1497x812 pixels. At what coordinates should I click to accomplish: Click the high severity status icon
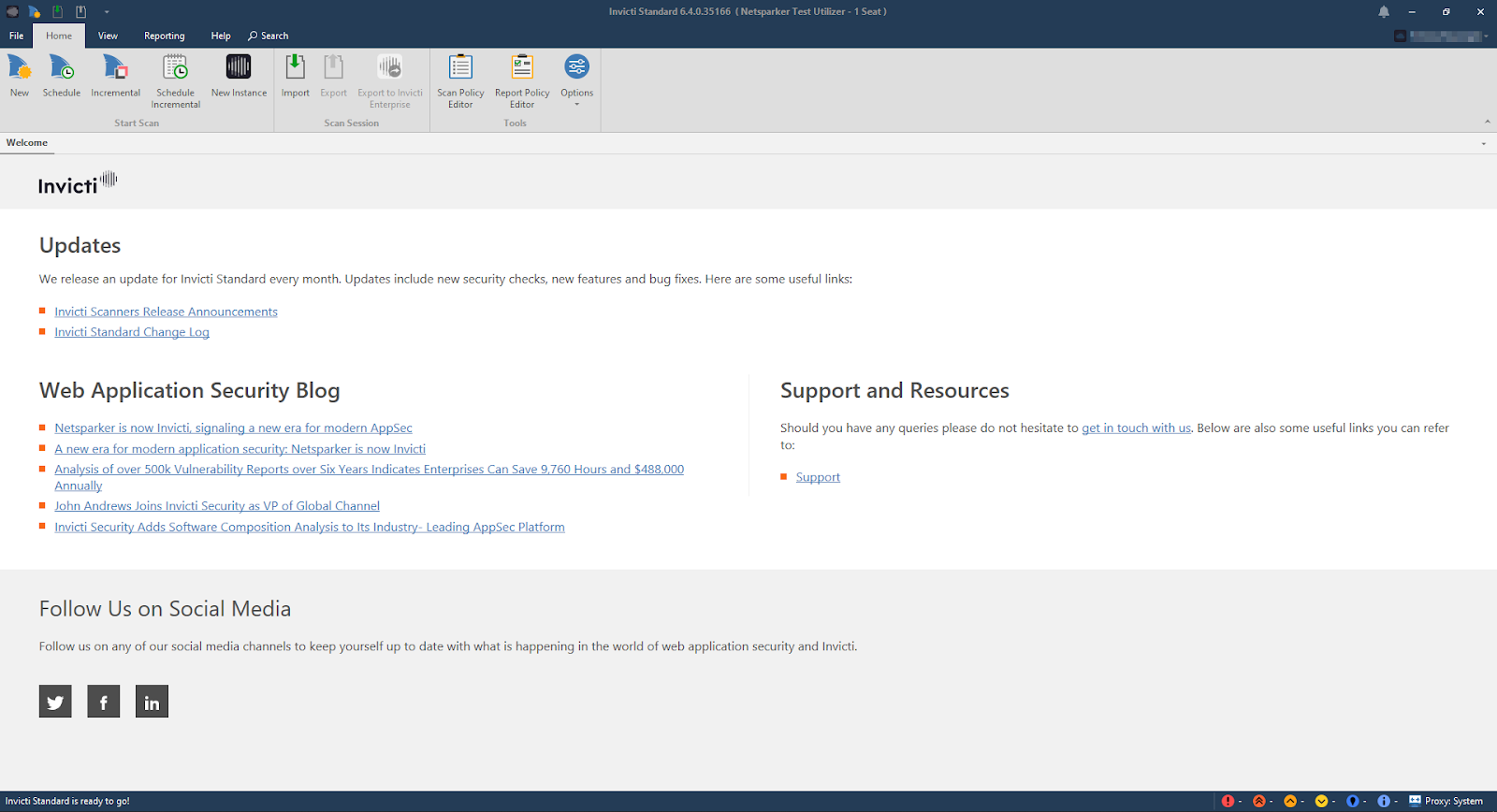pos(1259,801)
